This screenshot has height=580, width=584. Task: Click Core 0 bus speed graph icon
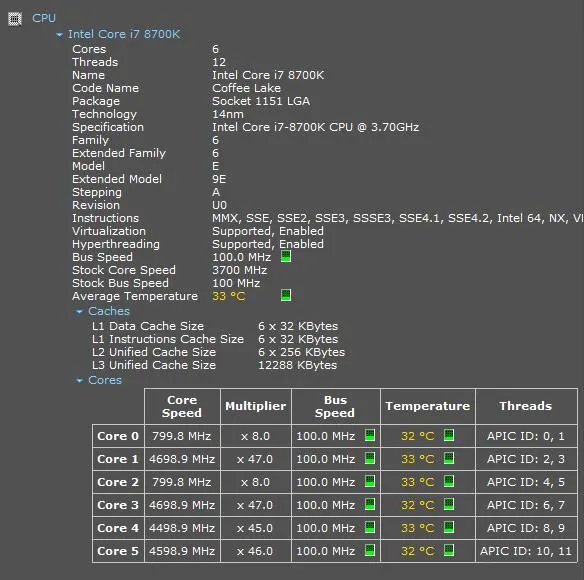(370, 435)
